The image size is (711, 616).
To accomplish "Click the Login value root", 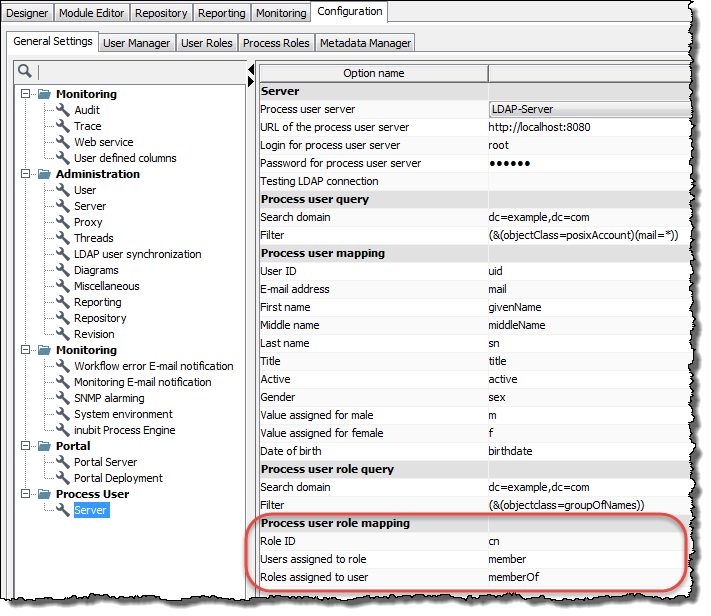I will tap(498, 145).
